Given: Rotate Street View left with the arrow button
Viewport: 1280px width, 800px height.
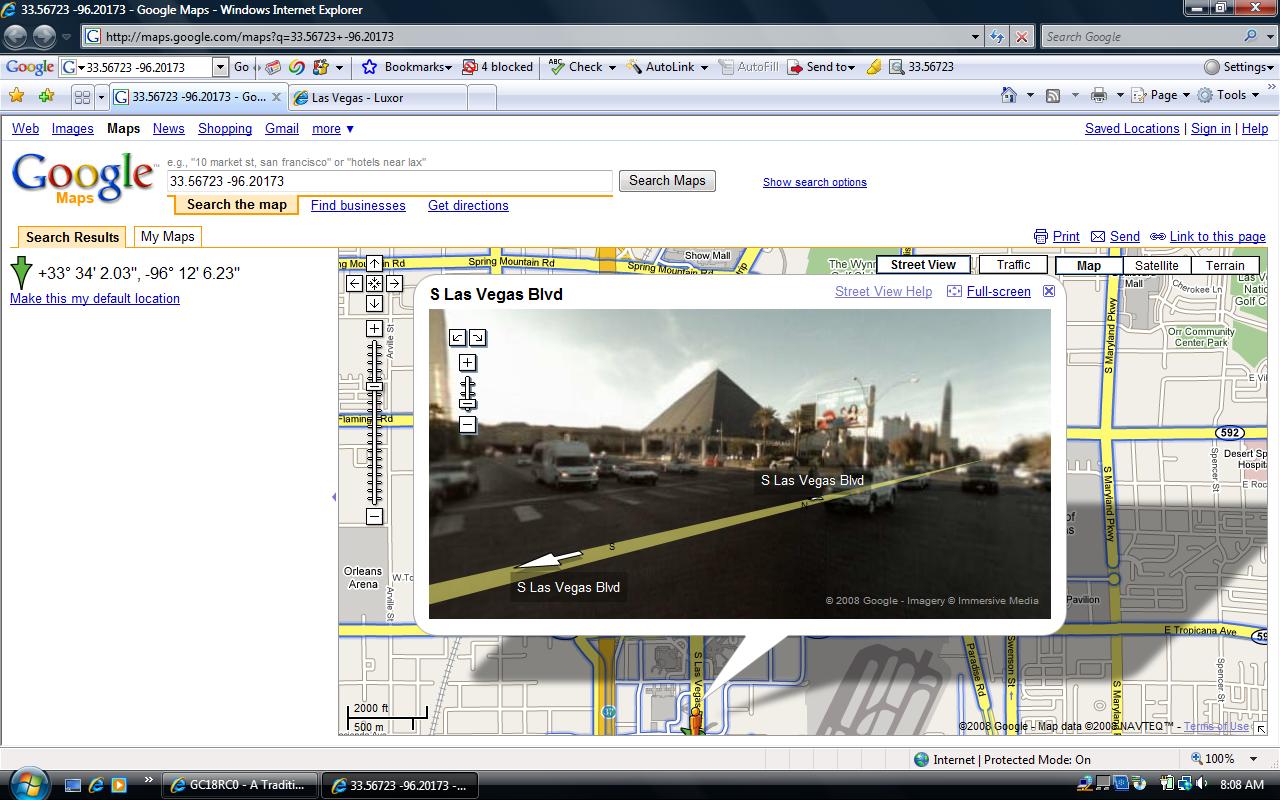Looking at the screenshot, I should [457, 338].
